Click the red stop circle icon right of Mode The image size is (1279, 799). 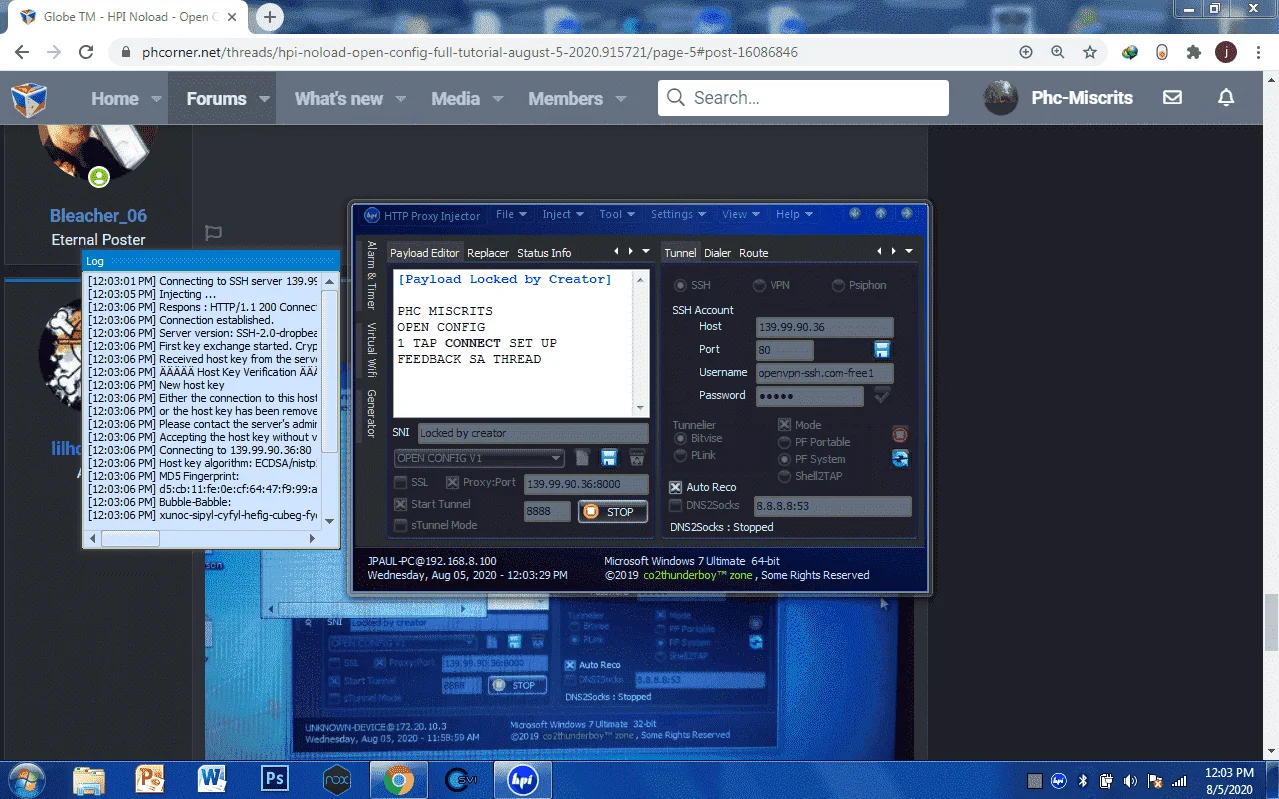[x=900, y=435]
